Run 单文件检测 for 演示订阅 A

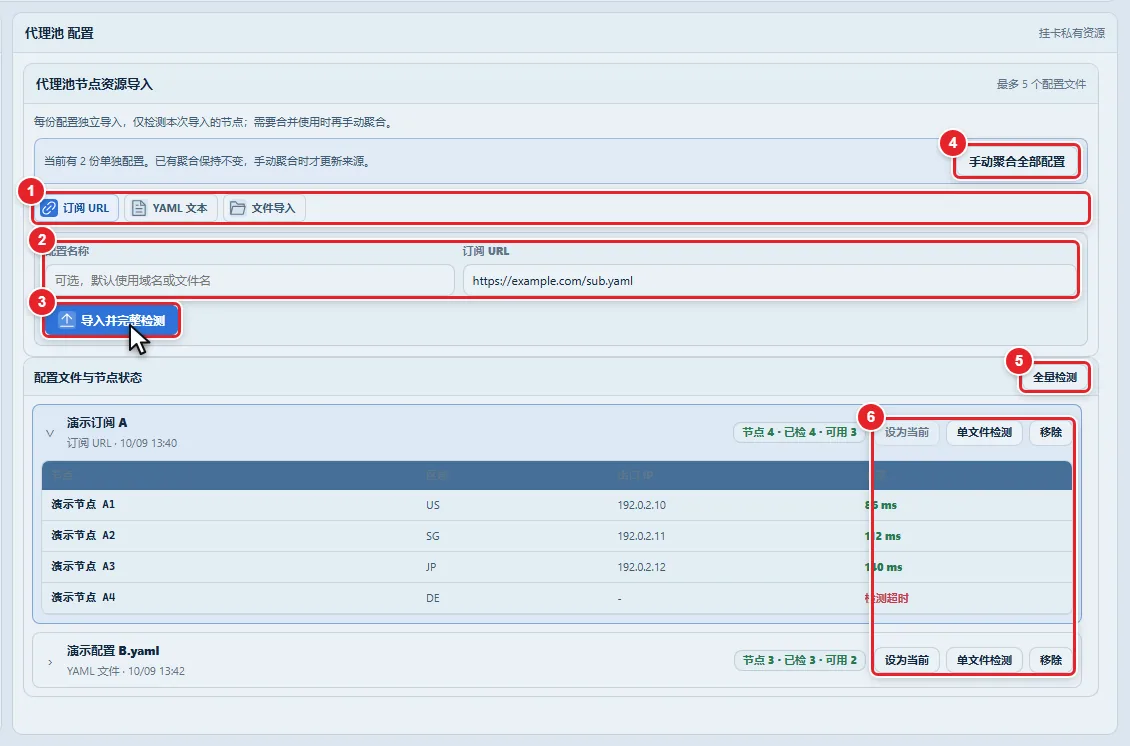click(984, 432)
